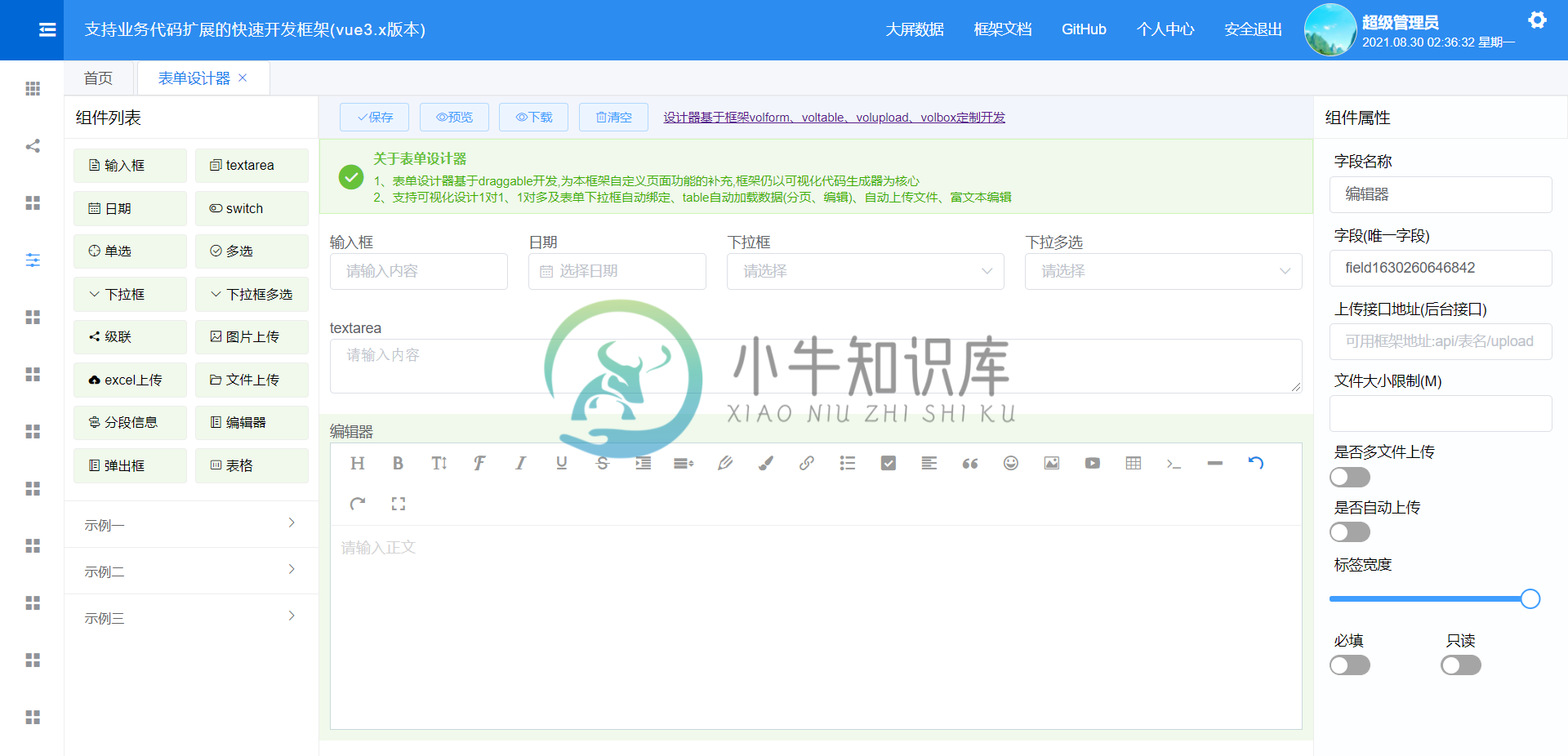Expand 示例一 section
This screenshot has width=1568, height=756.
(191, 524)
